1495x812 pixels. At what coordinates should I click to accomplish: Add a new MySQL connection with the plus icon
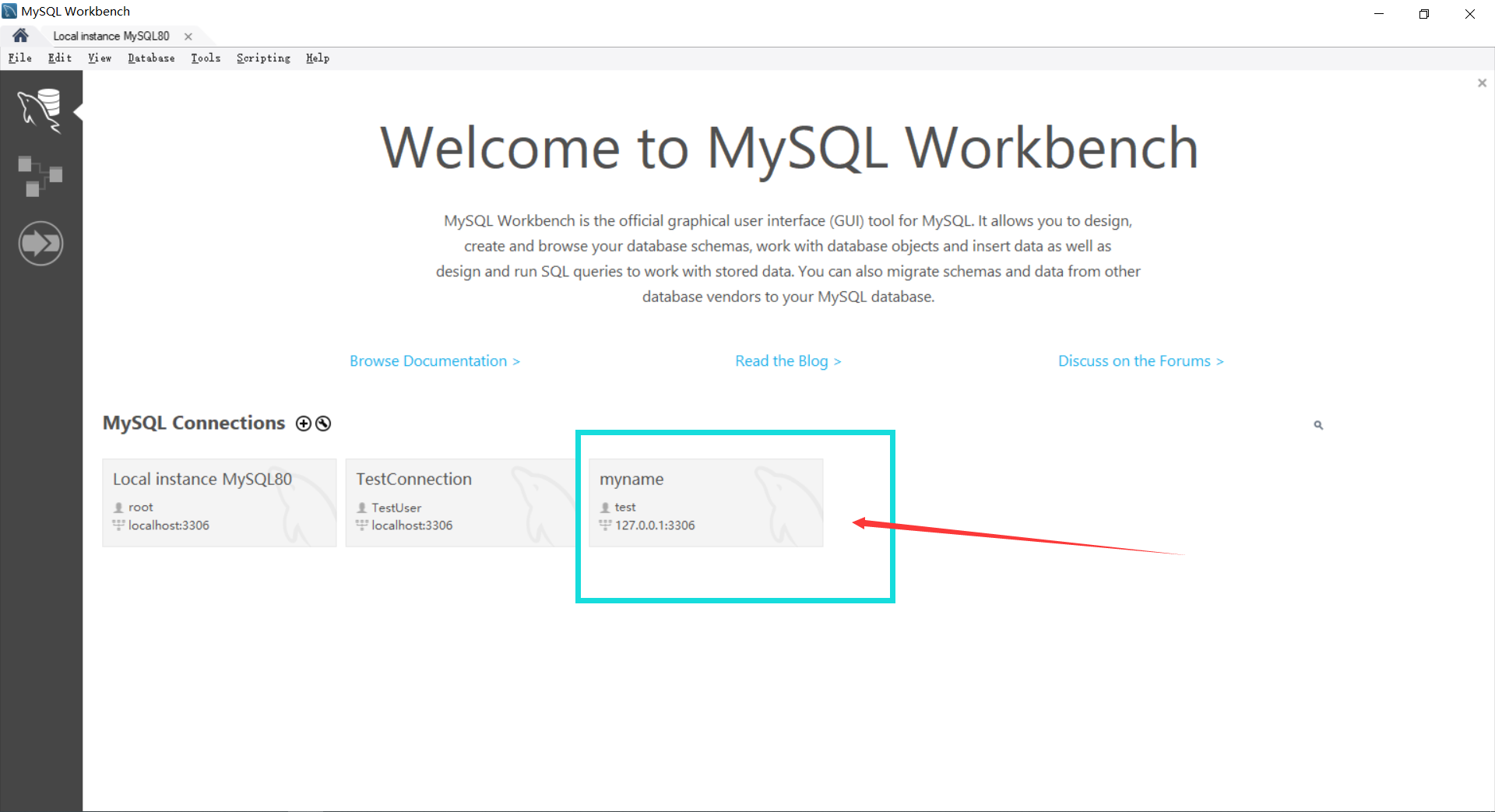pyautogui.click(x=303, y=424)
